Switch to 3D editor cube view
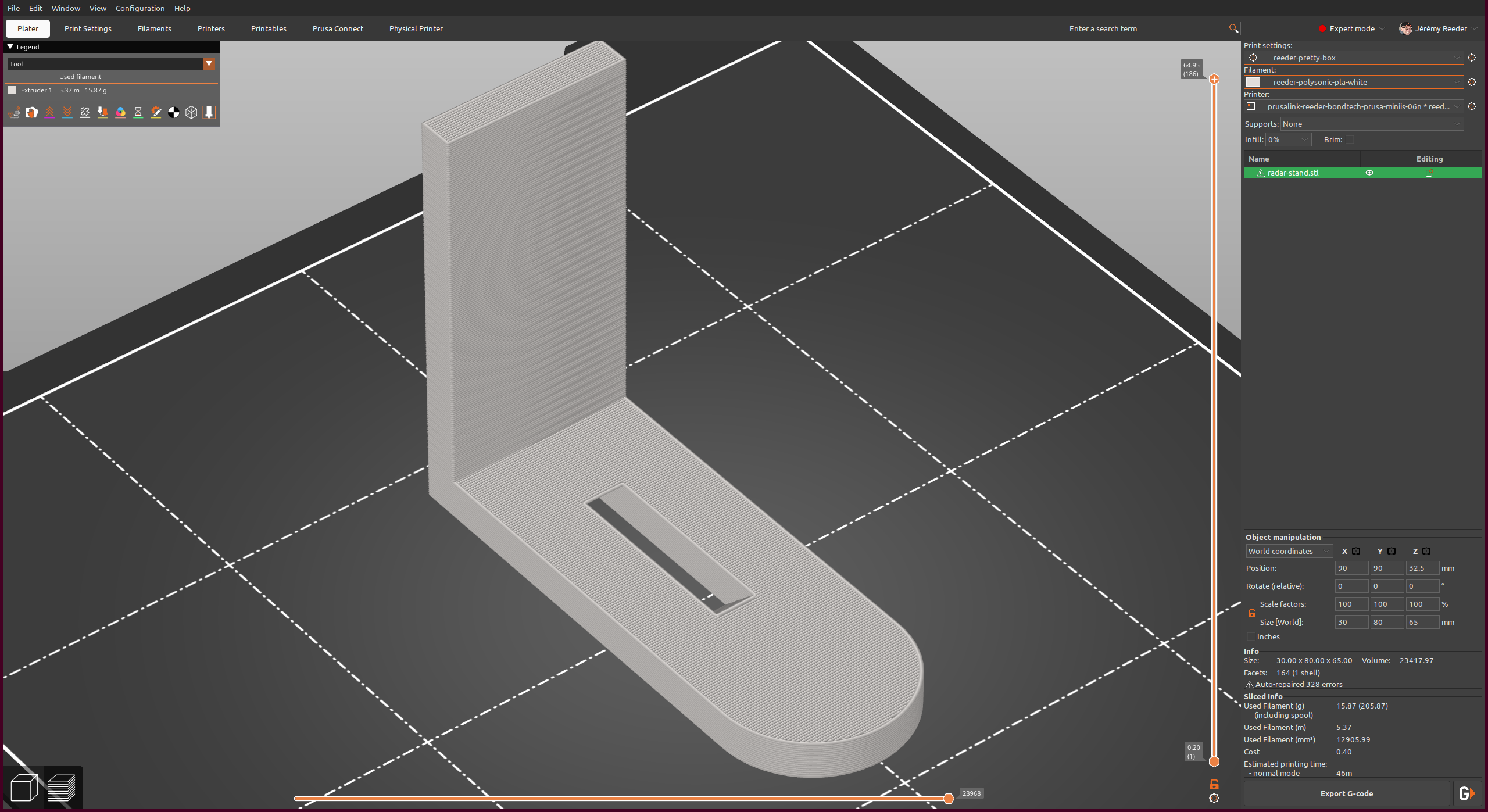 24,788
